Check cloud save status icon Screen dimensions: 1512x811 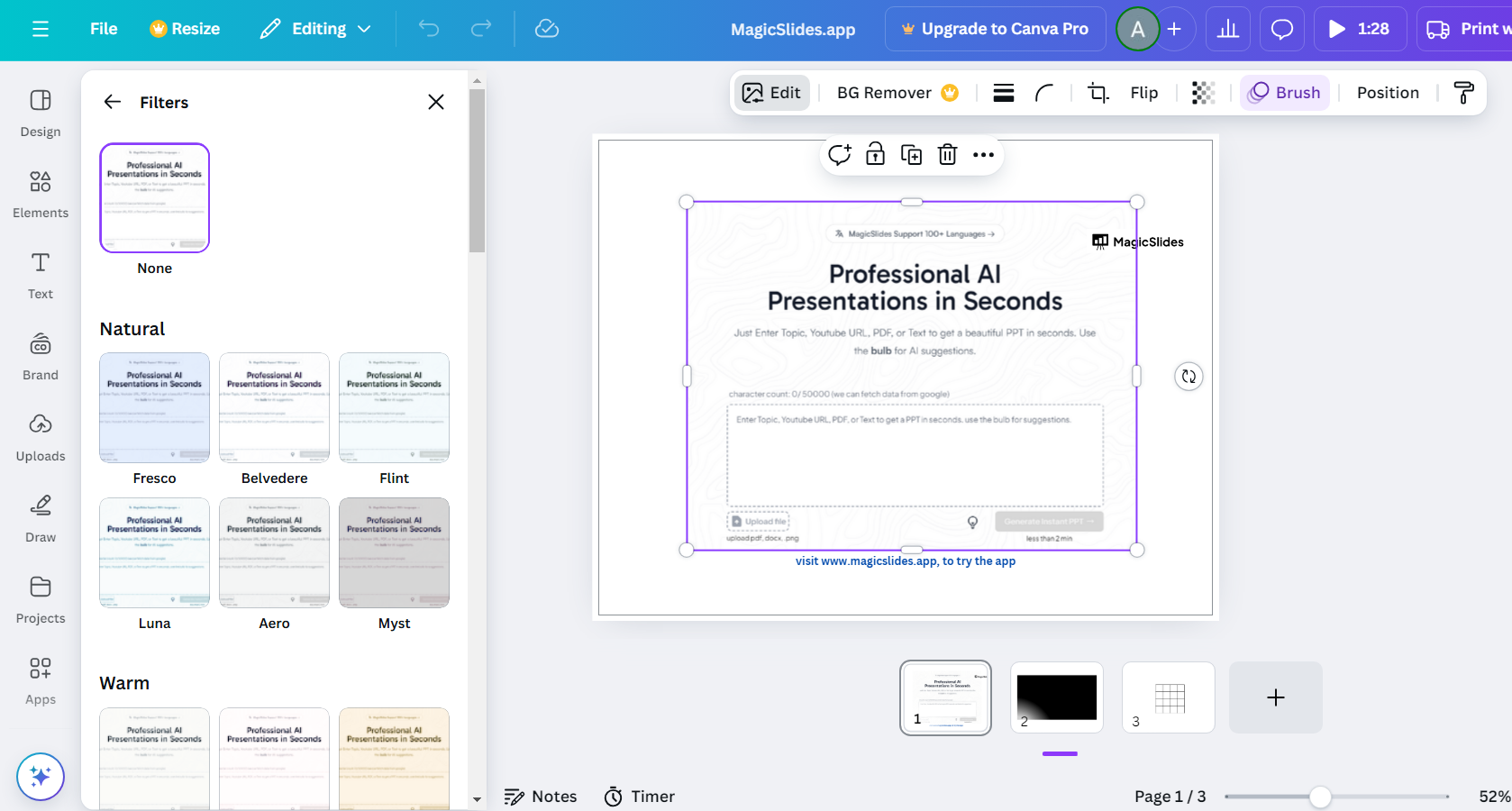click(x=547, y=29)
